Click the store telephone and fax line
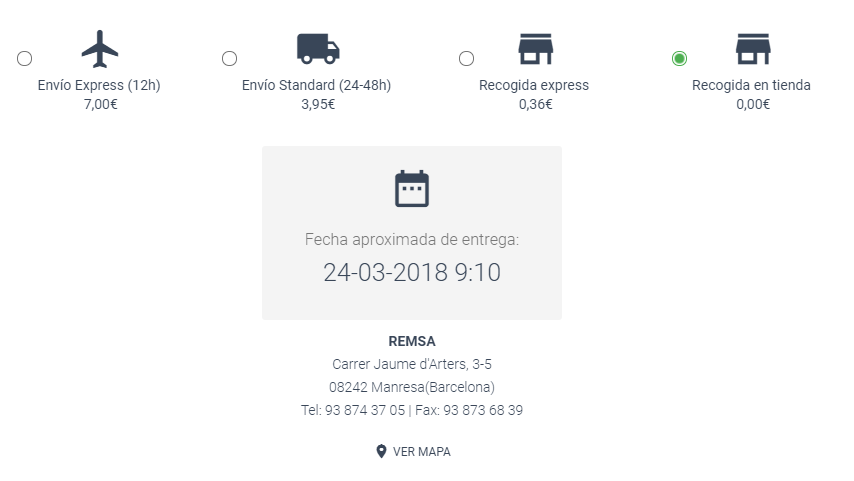 (x=412, y=410)
